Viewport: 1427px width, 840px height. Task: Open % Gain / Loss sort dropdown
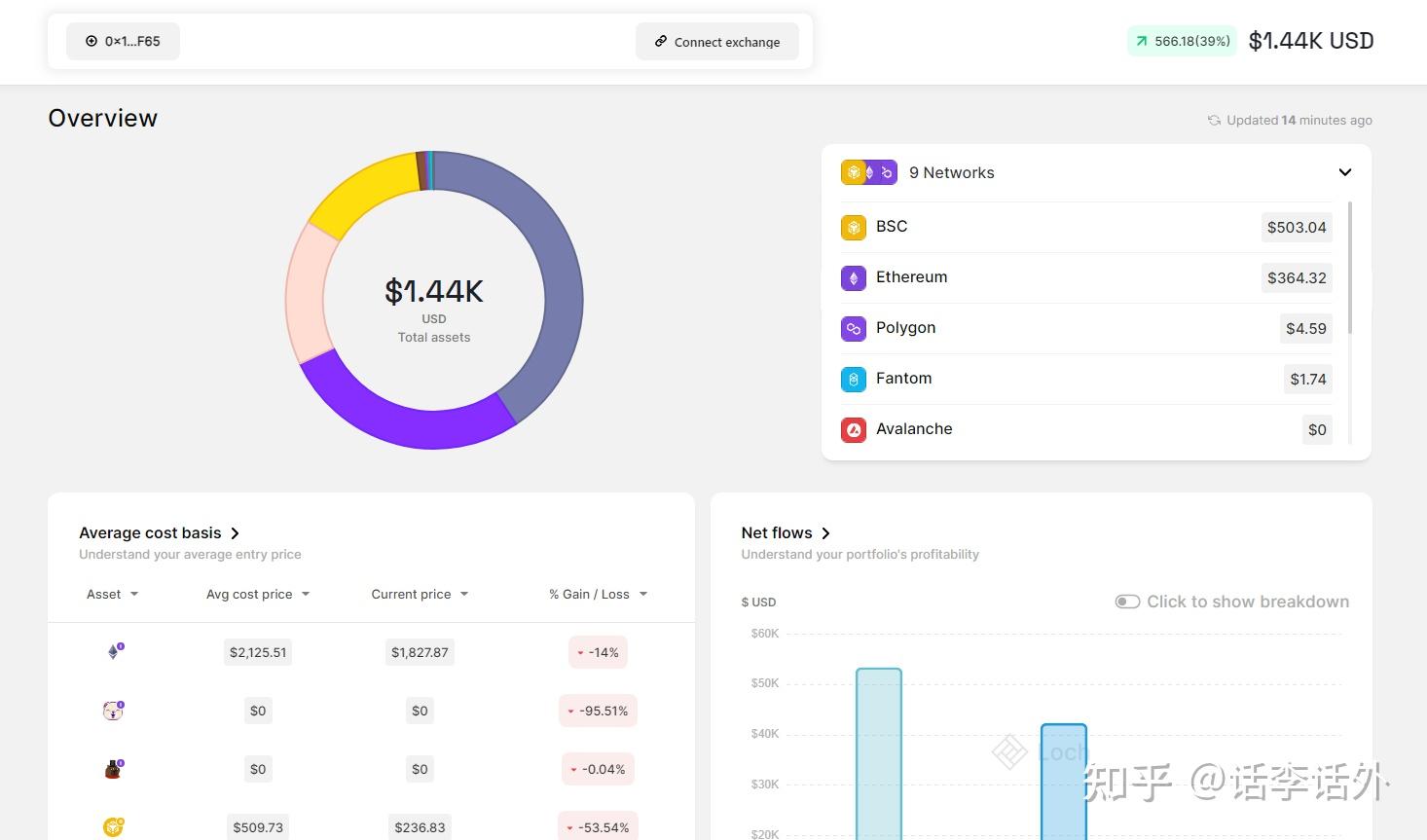[643, 594]
